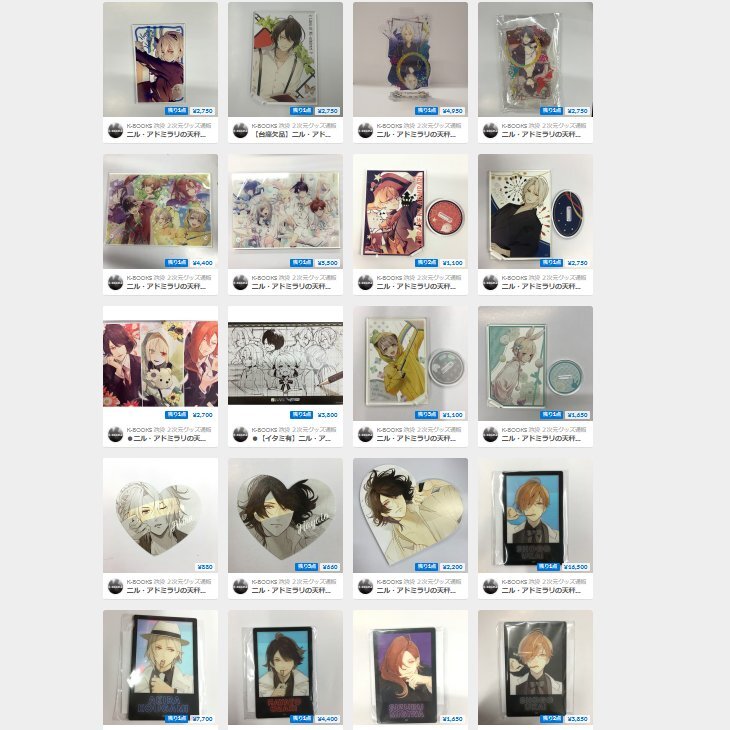Image resolution: width=730 pixels, height=730 pixels.
Task: Open the AKIRA KOIZUMI card with white hat
Action: tap(160, 668)
